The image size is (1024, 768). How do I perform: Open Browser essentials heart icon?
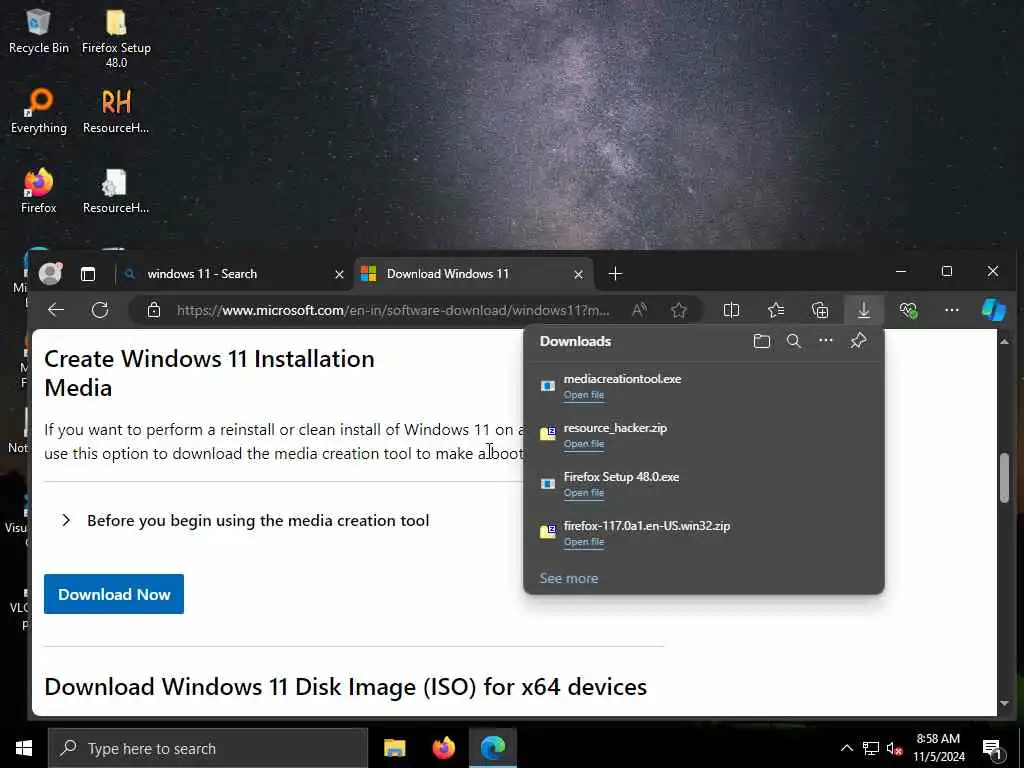click(908, 310)
